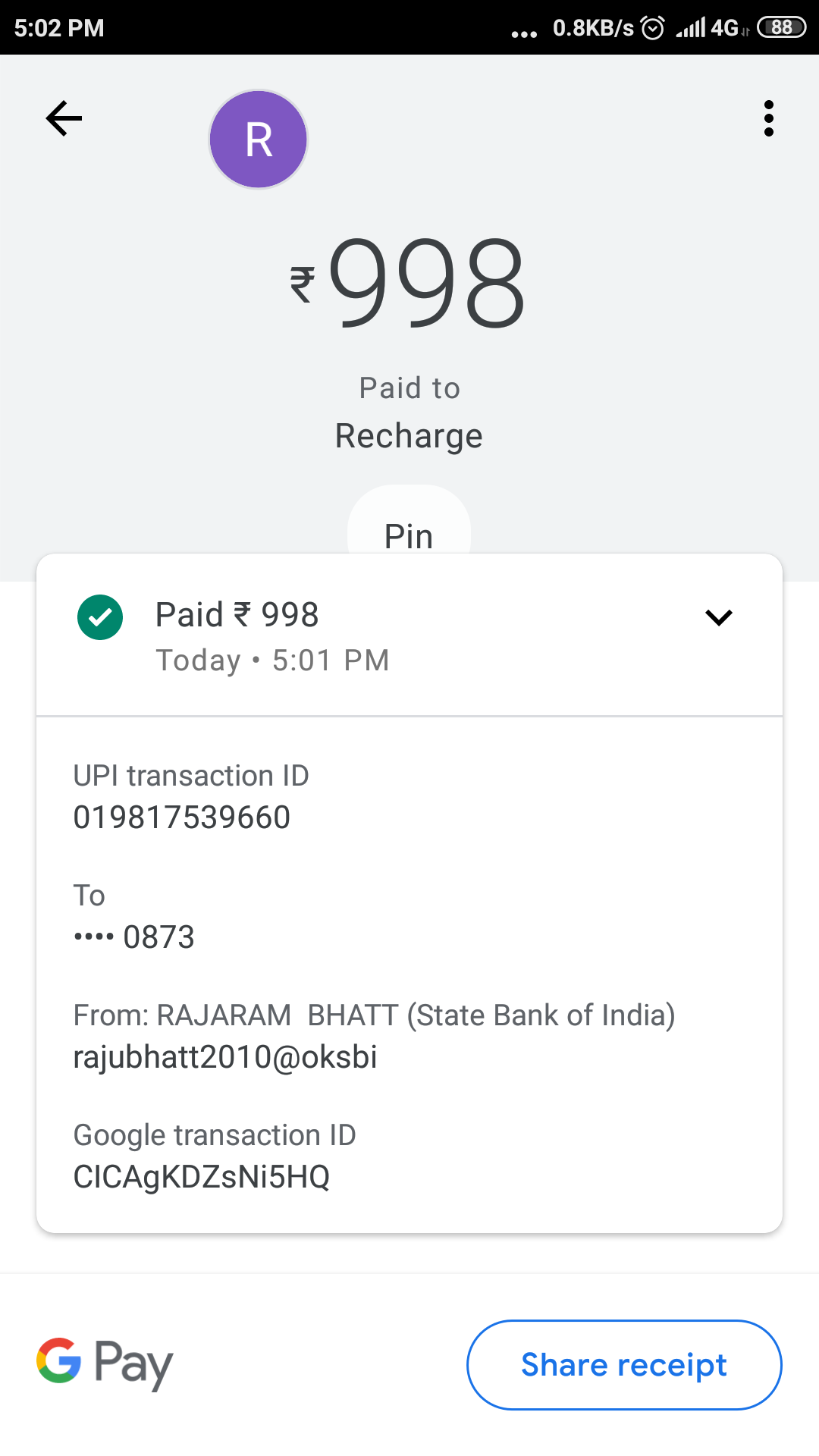This screenshot has height=1456, width=819.
Task: Tap the battery indicator in status bar
Action: click(x=781, y=28)
